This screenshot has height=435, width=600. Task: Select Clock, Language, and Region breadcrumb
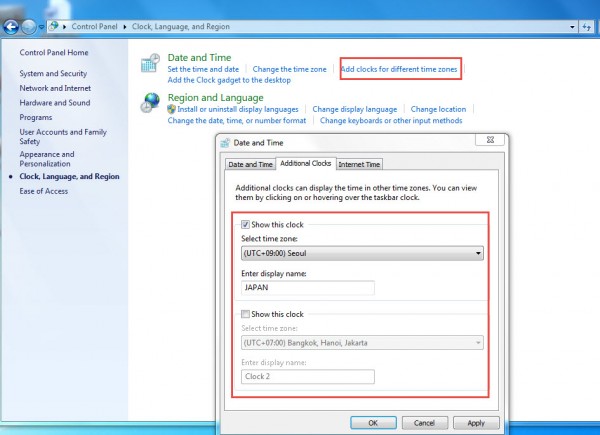[181, 26]
